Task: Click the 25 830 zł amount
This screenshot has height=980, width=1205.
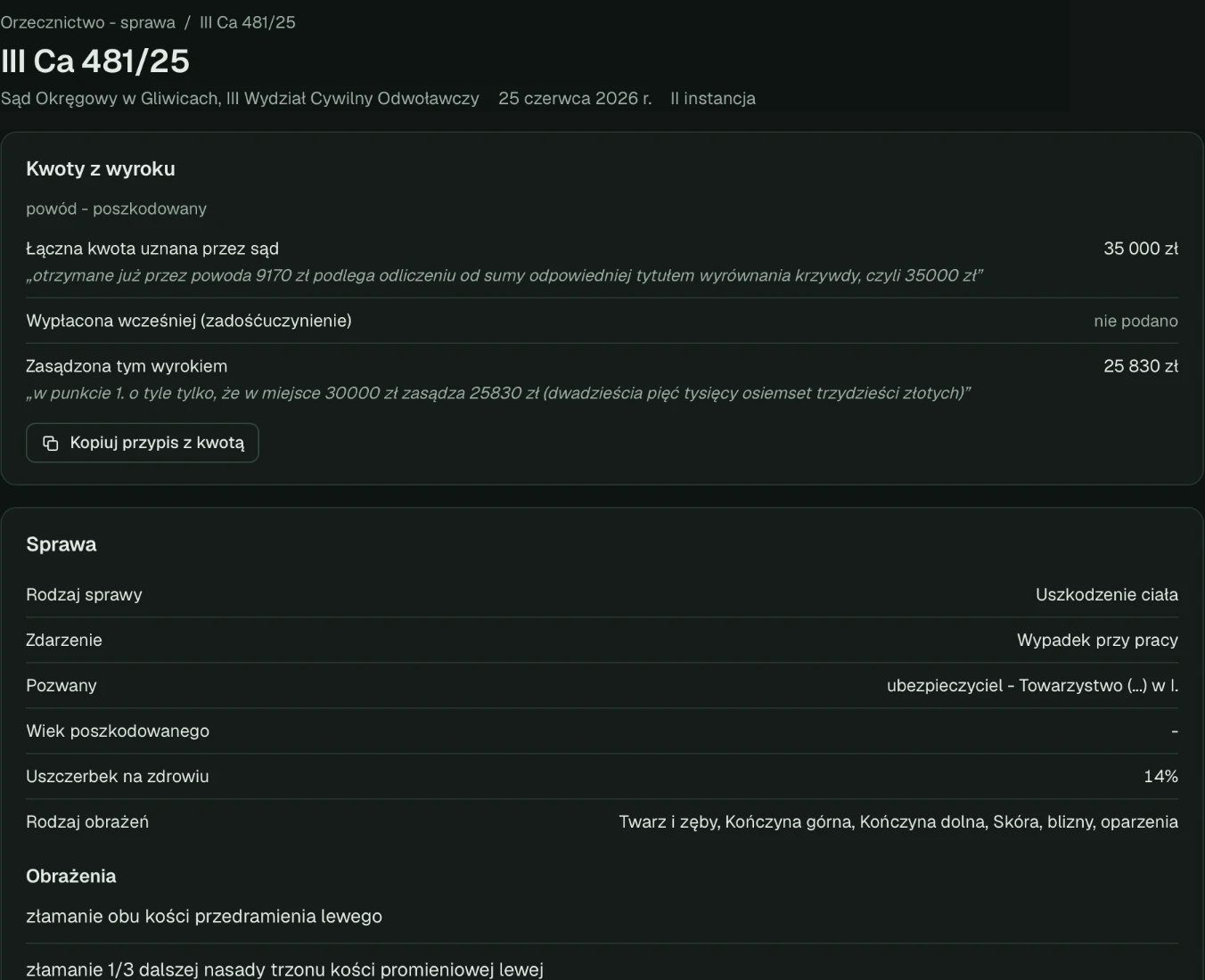Action: click(x=1141, y=366)
